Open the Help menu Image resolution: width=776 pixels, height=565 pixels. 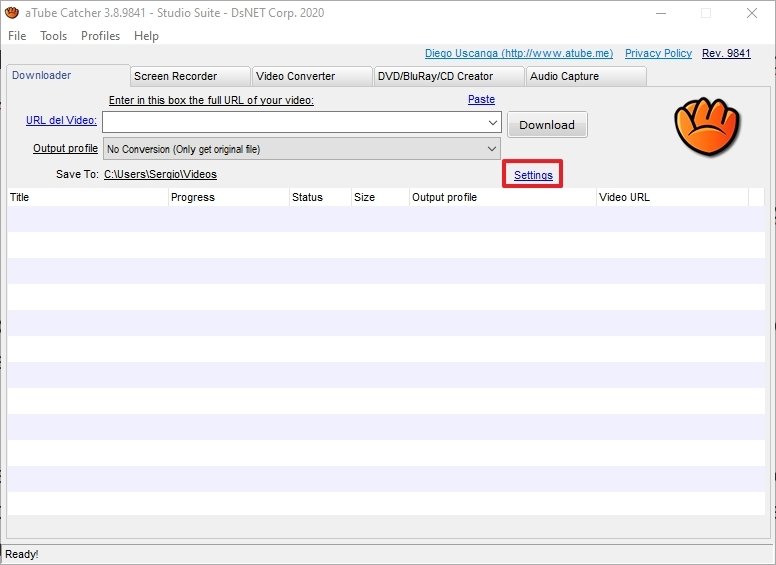point(146,36)
